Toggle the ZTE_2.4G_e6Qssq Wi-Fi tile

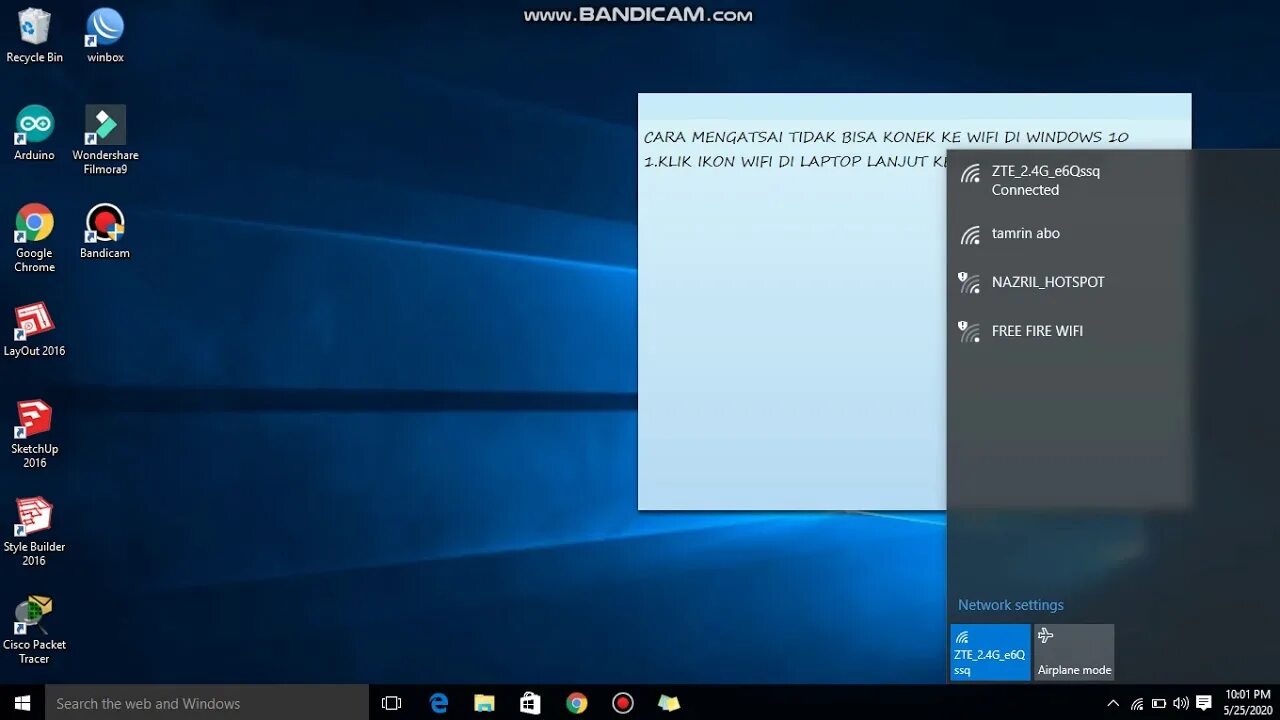989,652
